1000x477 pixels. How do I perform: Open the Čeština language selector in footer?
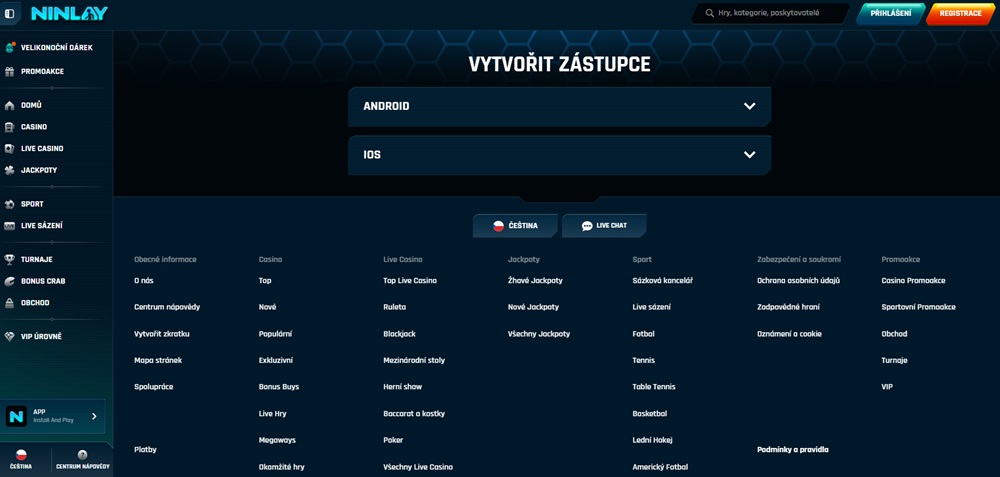point(515,226)
